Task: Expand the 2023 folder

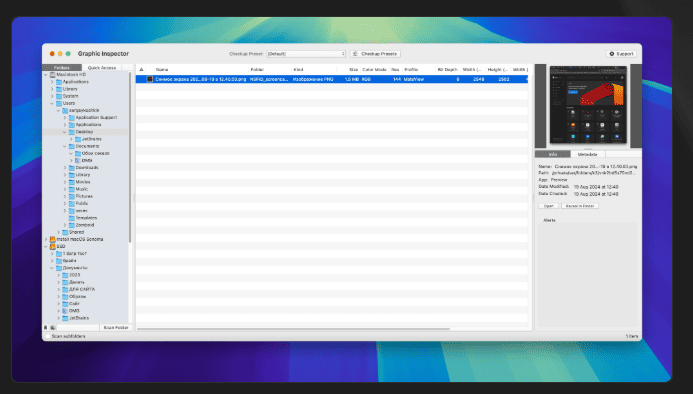Action: tap(59, 275)
